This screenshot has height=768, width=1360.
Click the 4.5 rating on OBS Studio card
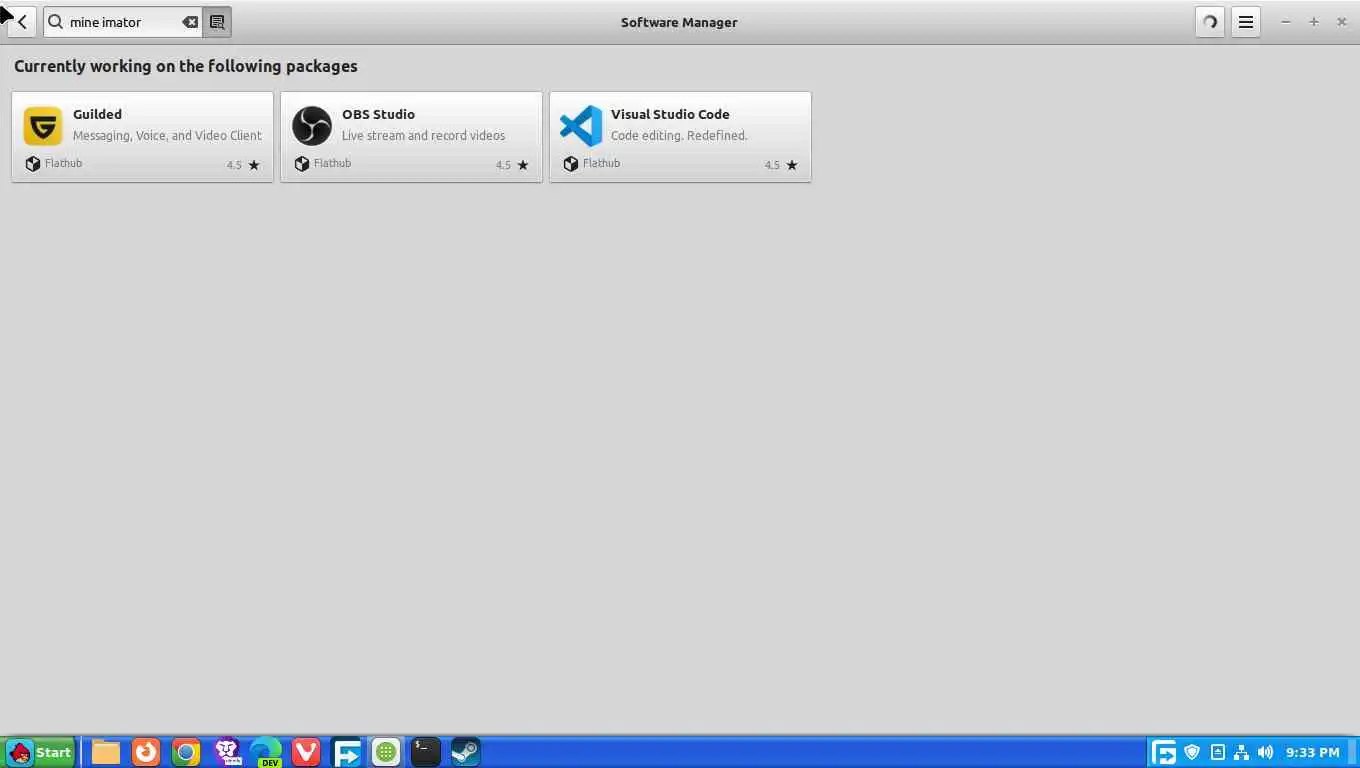pos(503,165)
